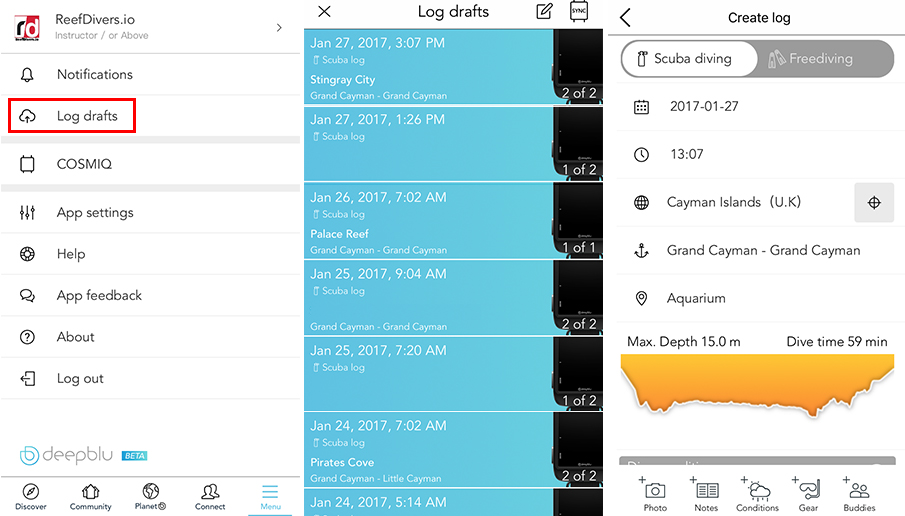The height and width of the screenshot is (516, 905).
Task: Open About menu entry
Action: tap(150, 337)
